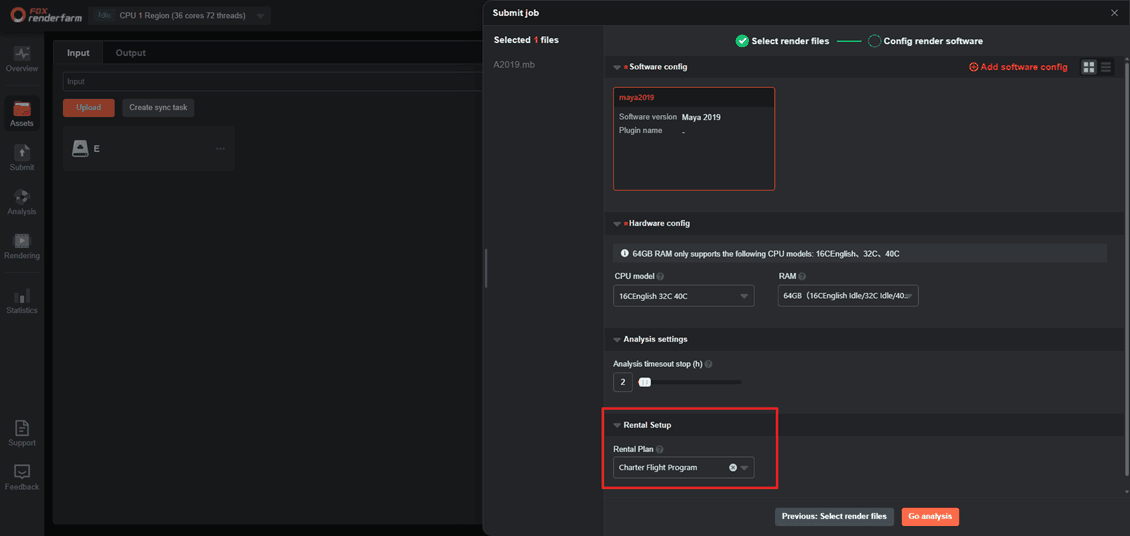Go to the Submit sidebar section
The height and width of the screenshot is (536, 1130).
click(21, 157)
